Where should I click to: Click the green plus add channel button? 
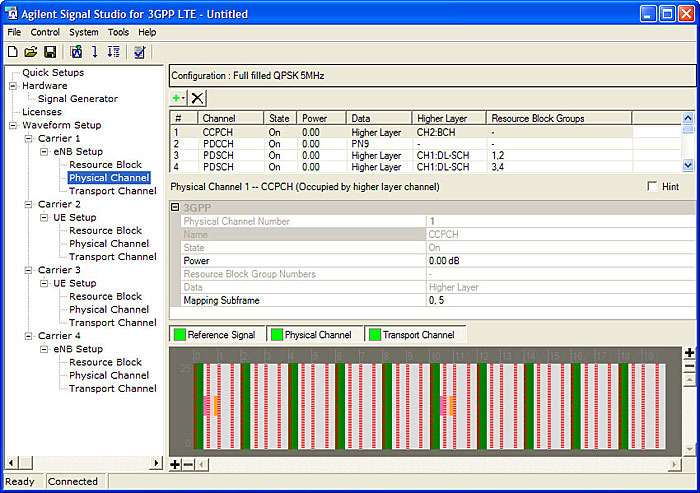point(178,97)
